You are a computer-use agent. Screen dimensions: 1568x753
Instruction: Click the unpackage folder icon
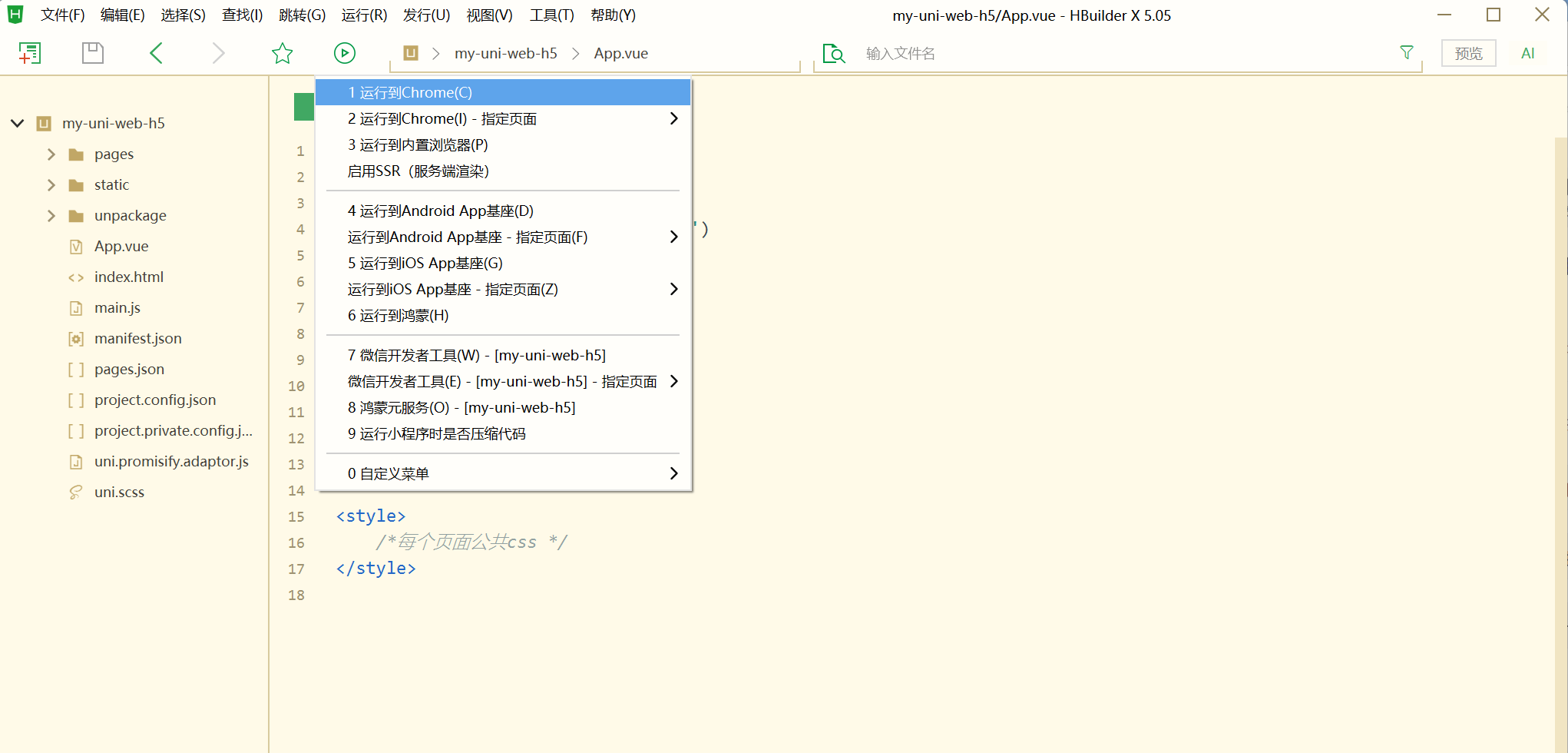click(76, 216)
